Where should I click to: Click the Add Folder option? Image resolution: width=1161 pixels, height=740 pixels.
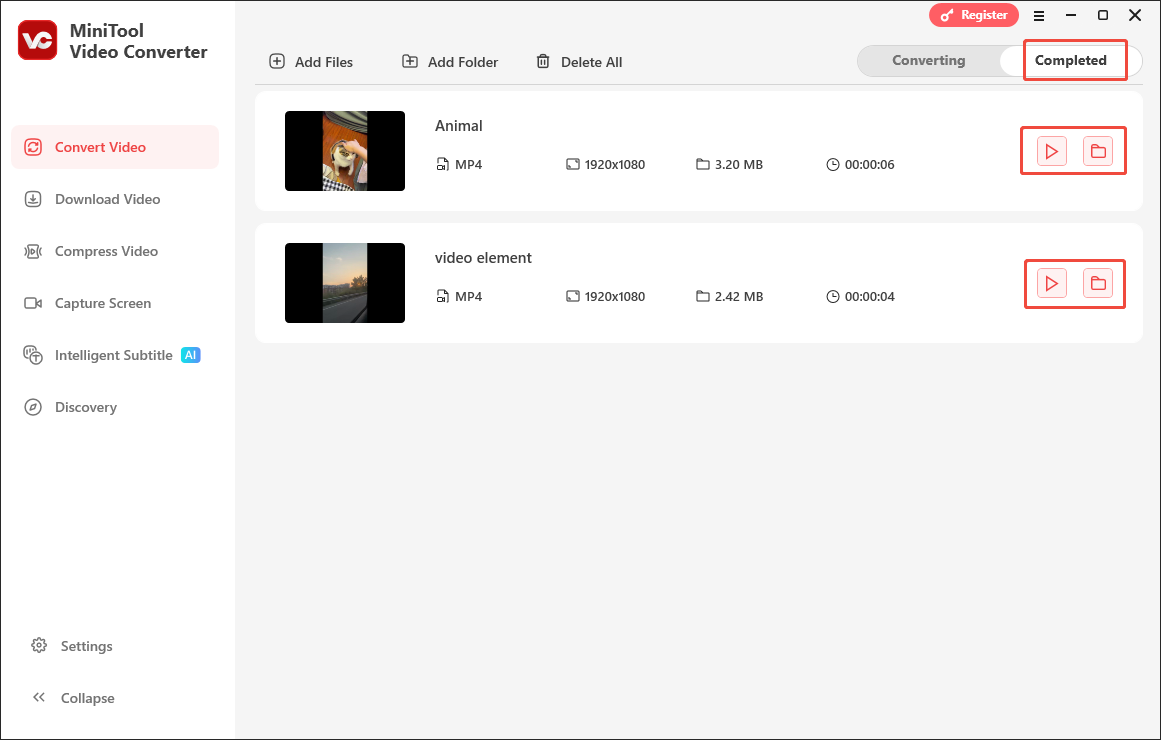click(450, 61)
